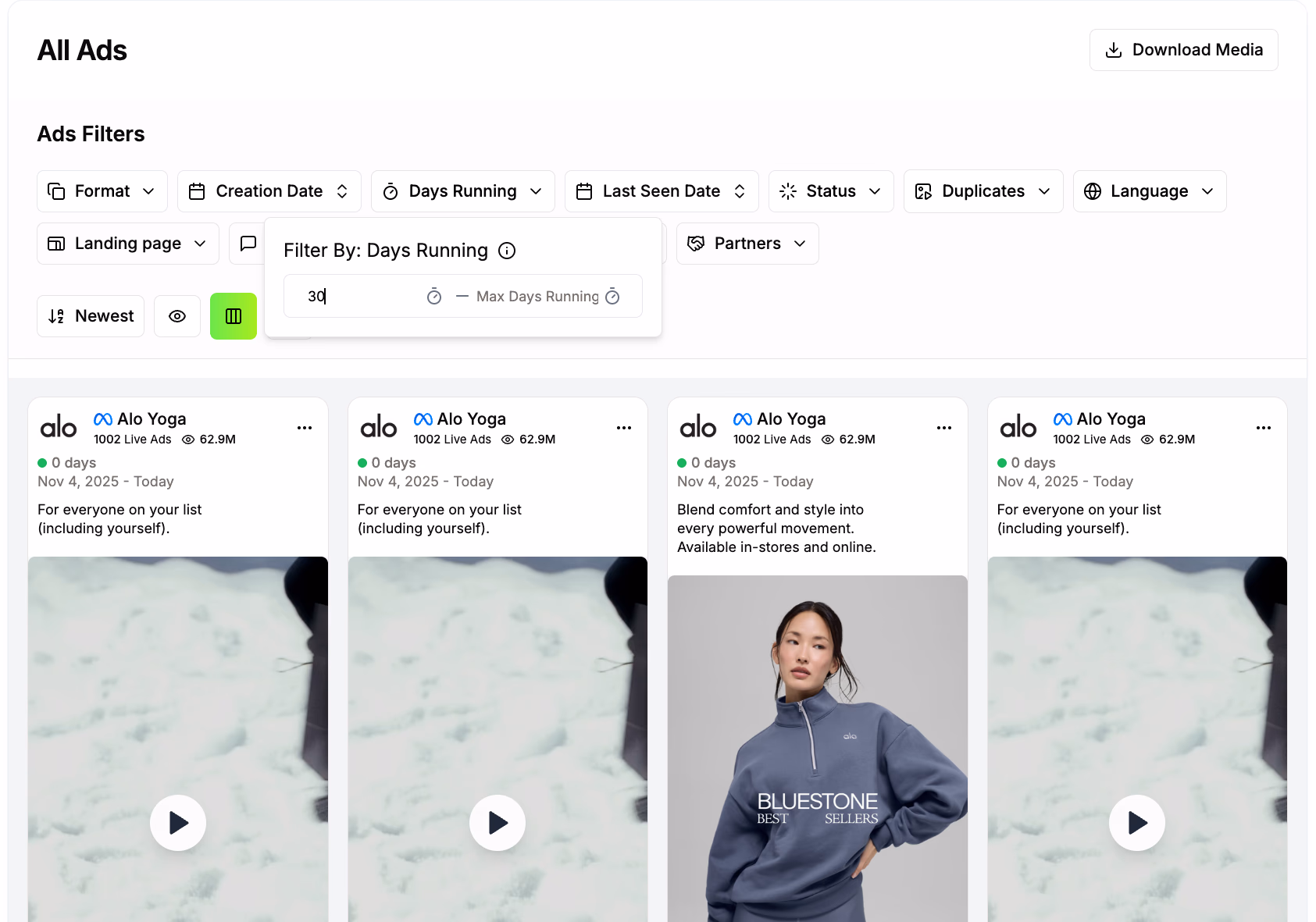Click the stopwatch icon next to Days Running
Viewport: 1316px width, 922px height.
390,190
